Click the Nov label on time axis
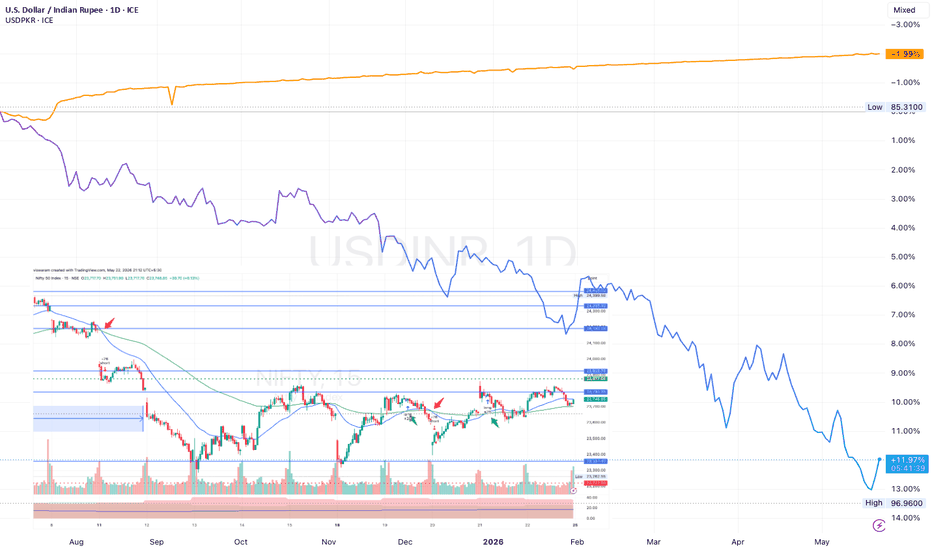The image size is (932, 550). point(328,542)
